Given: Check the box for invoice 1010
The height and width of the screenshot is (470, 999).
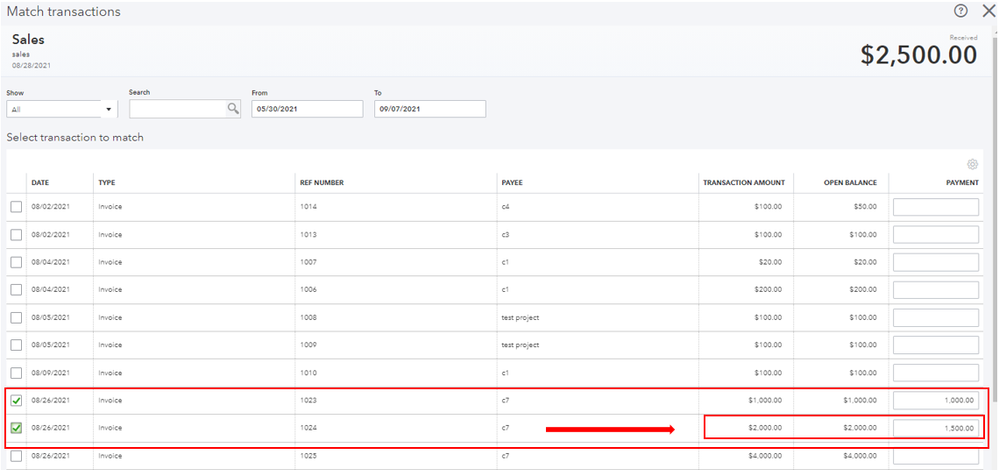Looking at the screenshot, I should [x=17, y=373].
